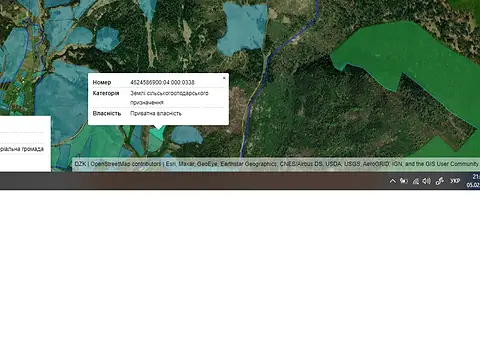The width and height of the screenshot is (480, 360).
Task: Open the OpenStreetMap contributors attribution link
Action: click(126, 164)
